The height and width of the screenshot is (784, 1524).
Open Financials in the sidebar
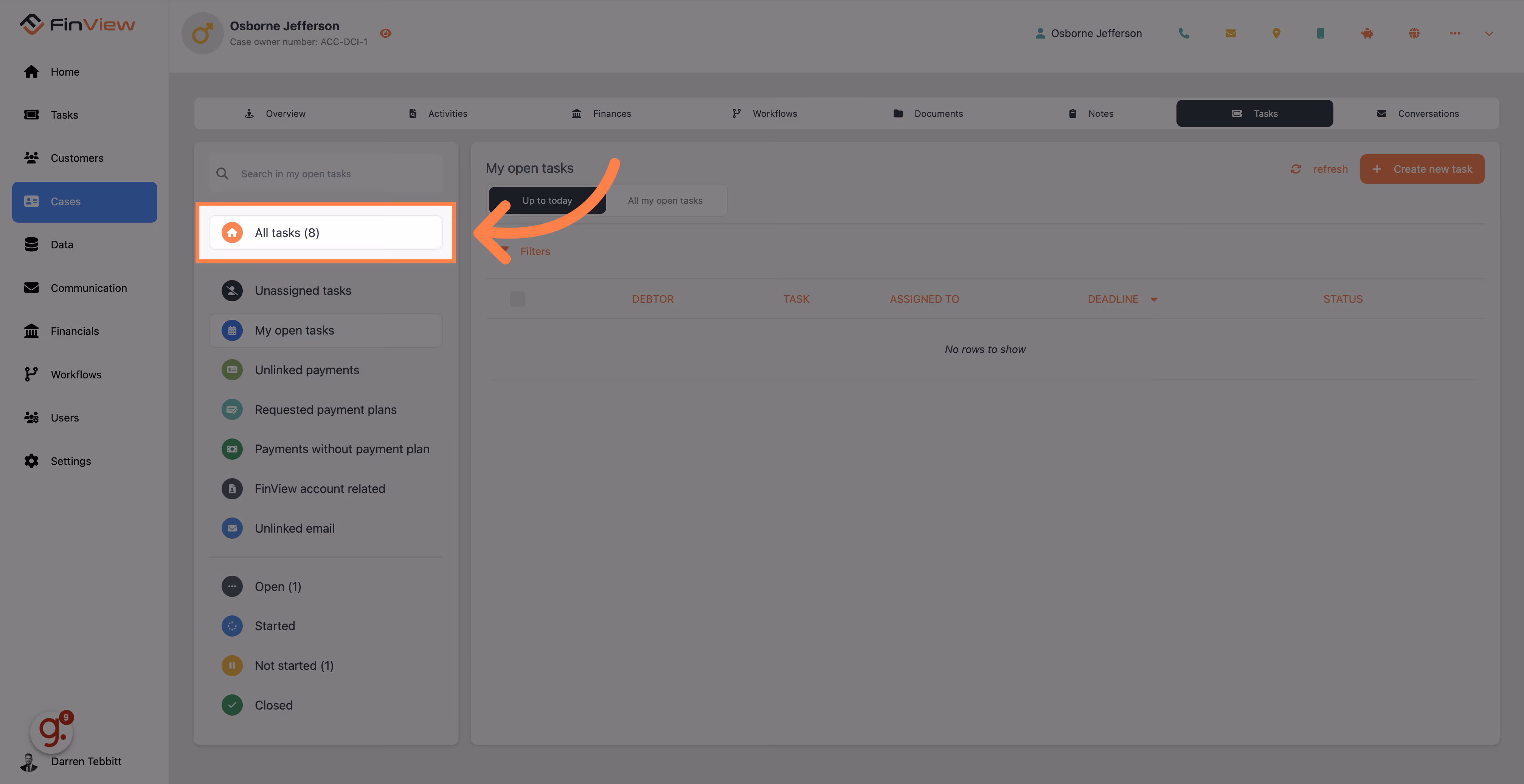point(85,331)
